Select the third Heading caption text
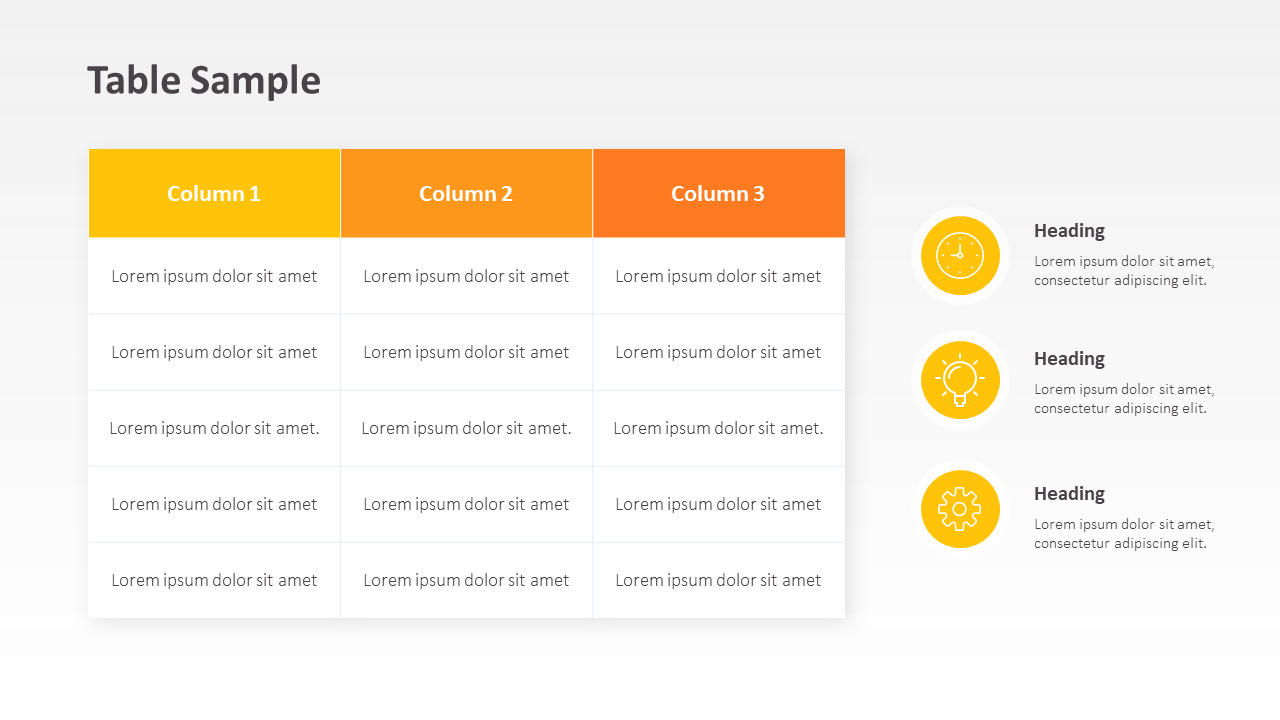The image size is (1280, 720). tap(1124, 533)
